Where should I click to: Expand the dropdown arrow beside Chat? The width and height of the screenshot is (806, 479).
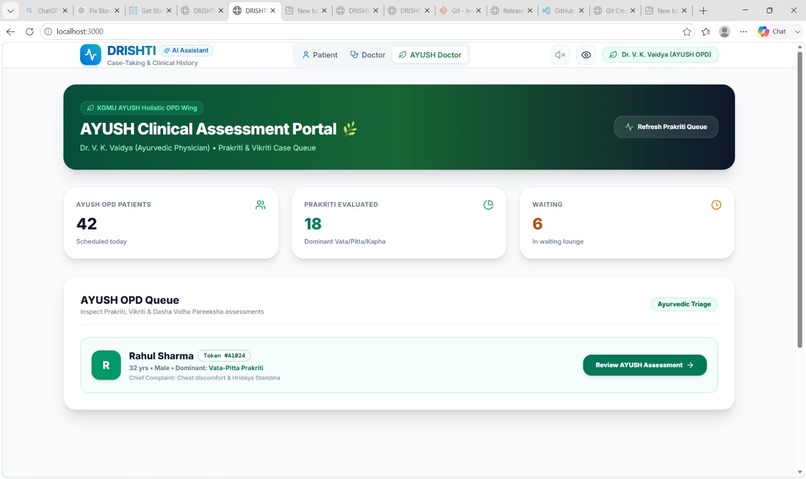pos(797,32)
